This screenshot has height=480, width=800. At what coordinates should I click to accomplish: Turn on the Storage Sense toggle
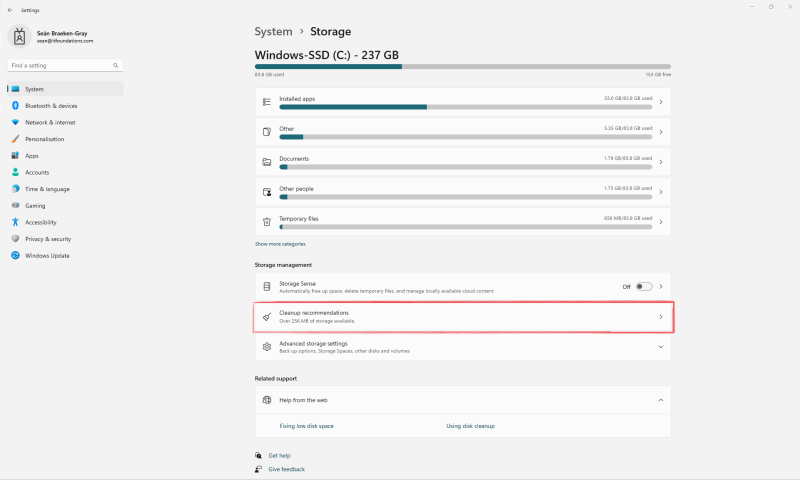643,287
